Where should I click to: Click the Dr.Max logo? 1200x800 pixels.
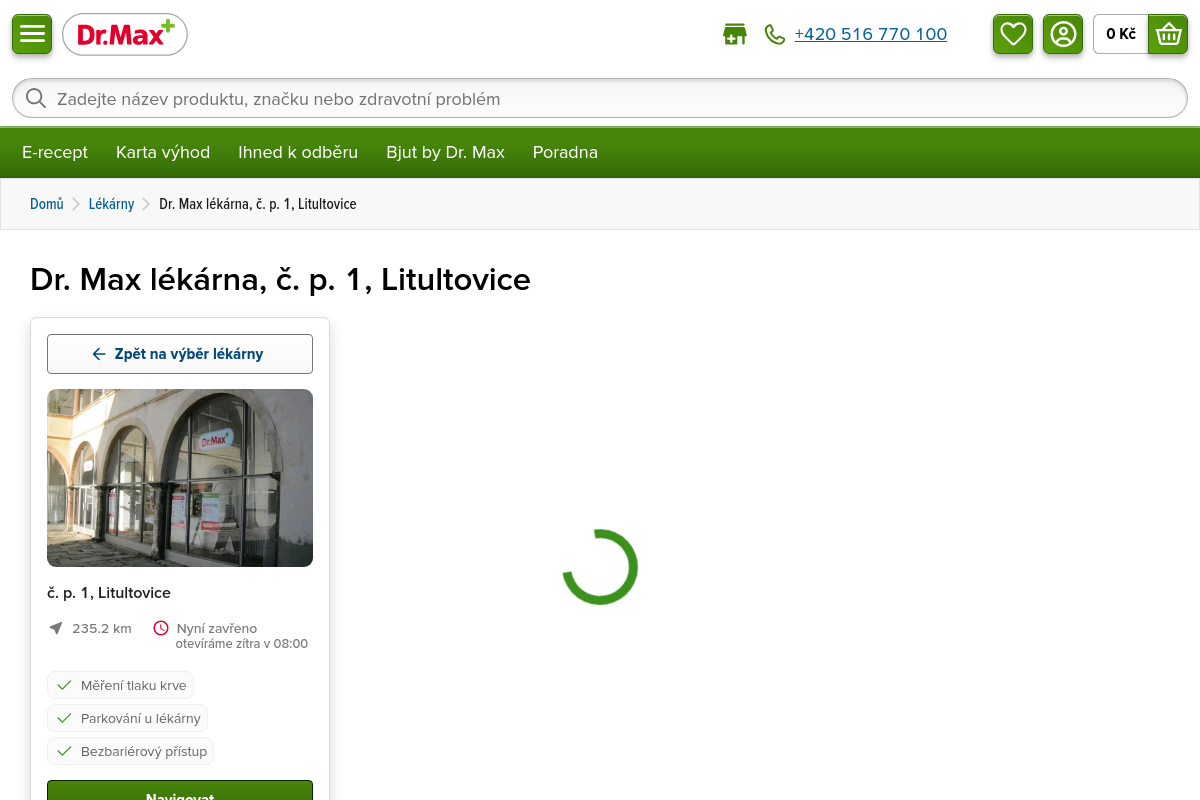tap(125, 35)
